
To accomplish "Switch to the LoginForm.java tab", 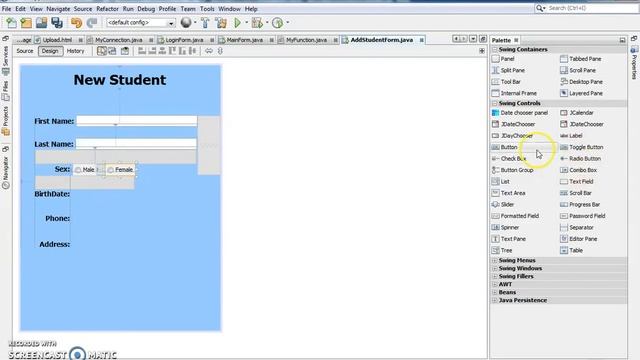I will tap(184, 40).
